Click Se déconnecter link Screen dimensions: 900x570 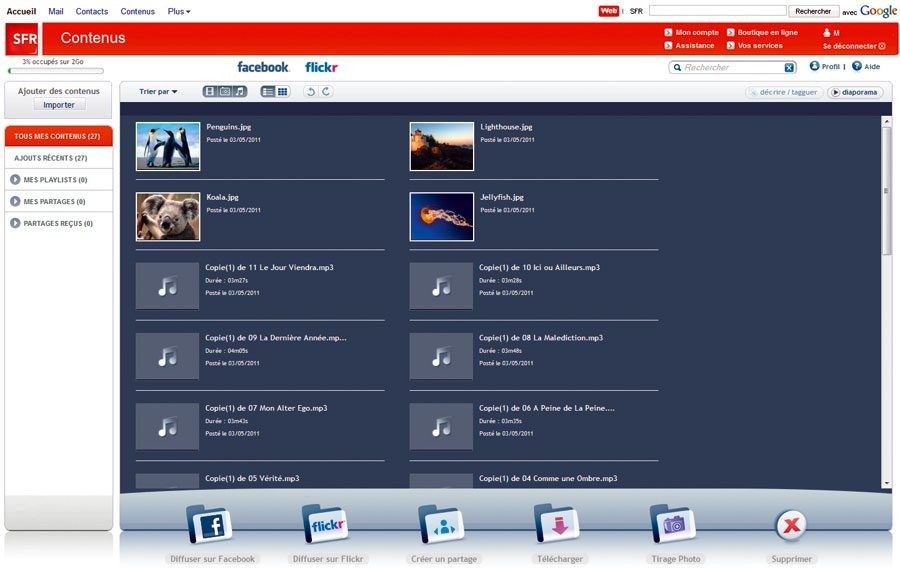[x=853, y=46]
